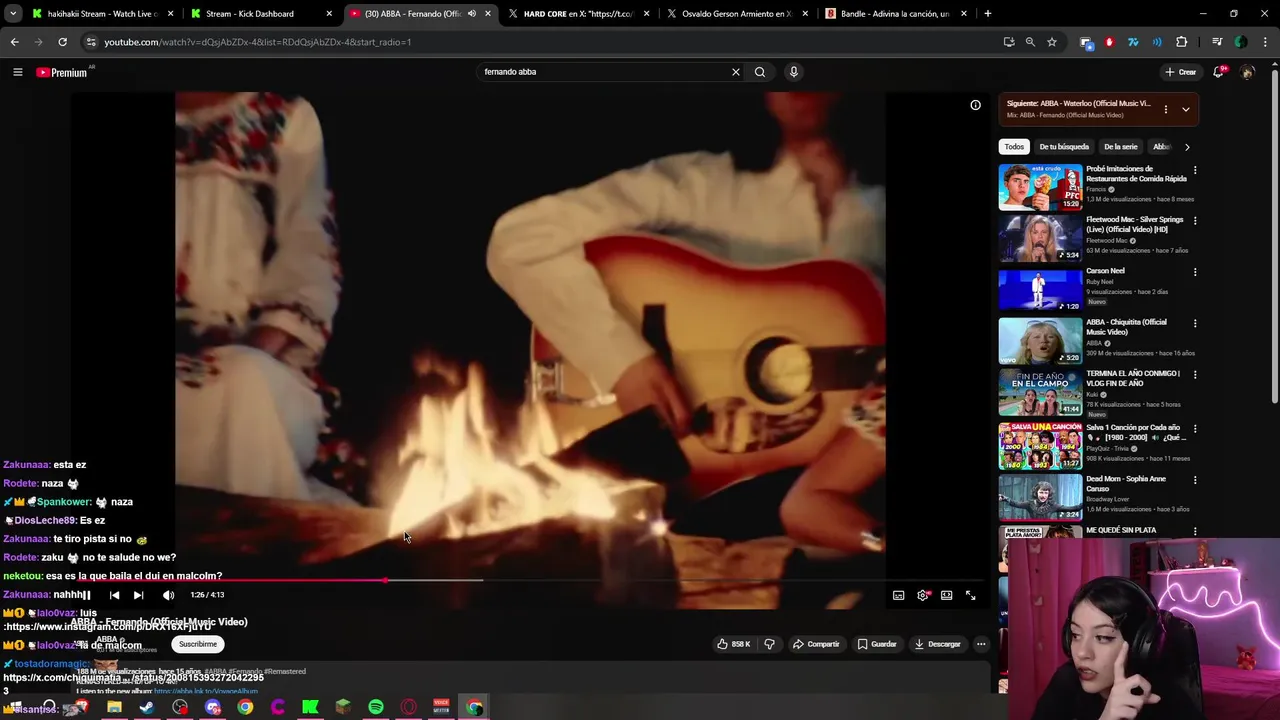Click the Compartir share button
Screen dimensions: 1280x720
[816, 644]
